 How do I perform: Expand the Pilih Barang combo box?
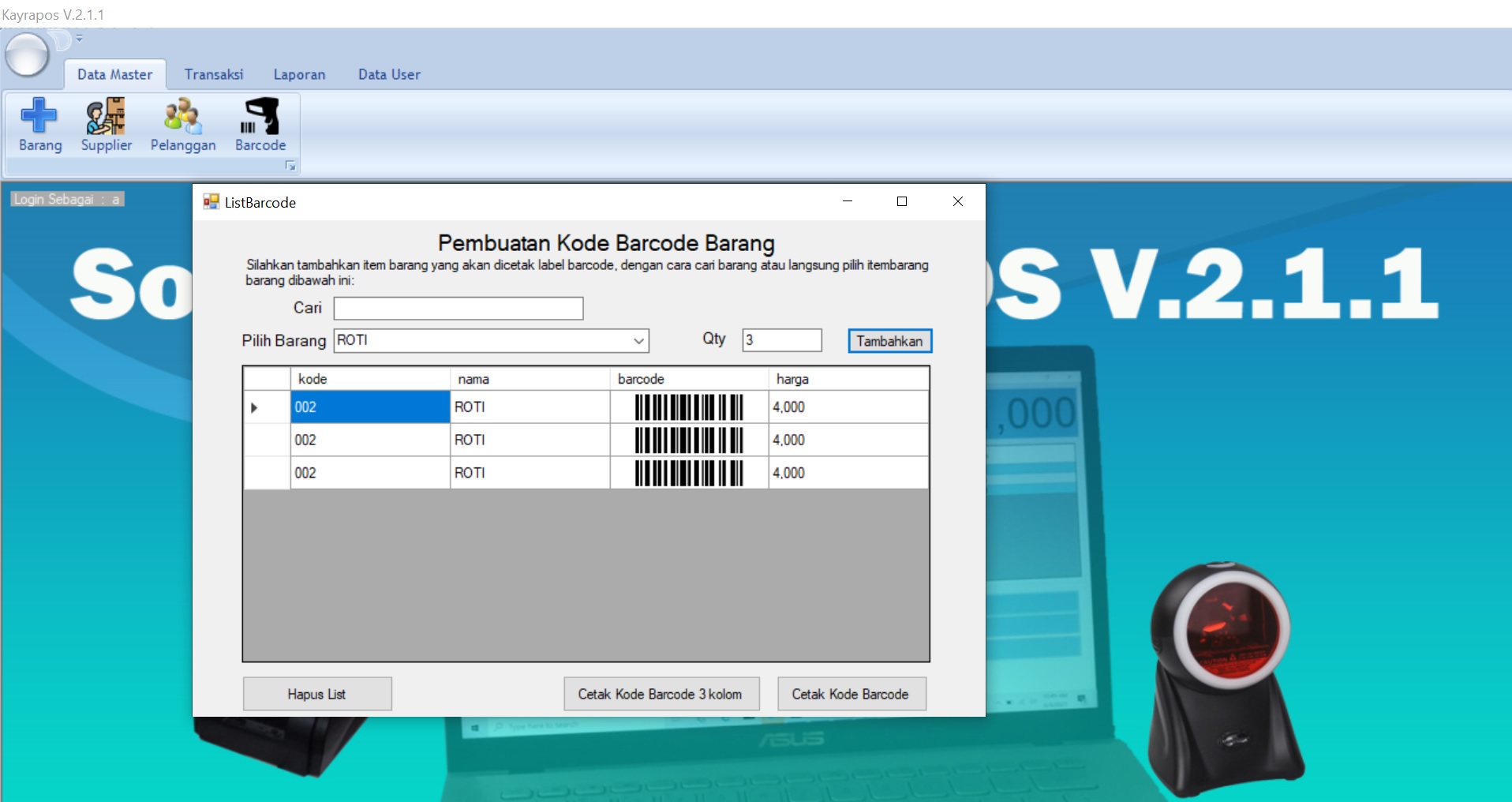coord(638,341)
